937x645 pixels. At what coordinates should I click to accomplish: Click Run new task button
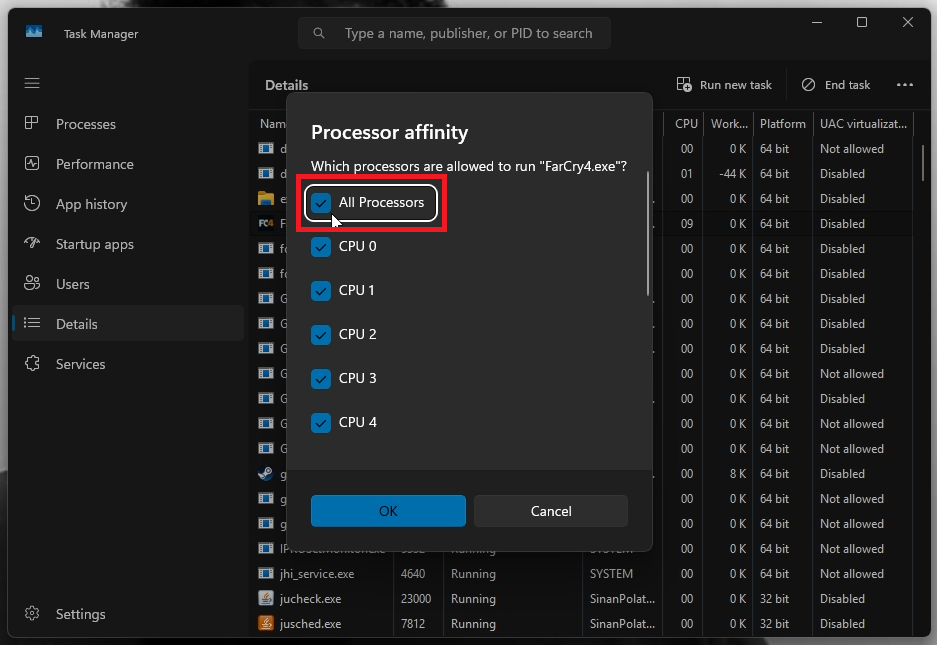click(724, 85)
